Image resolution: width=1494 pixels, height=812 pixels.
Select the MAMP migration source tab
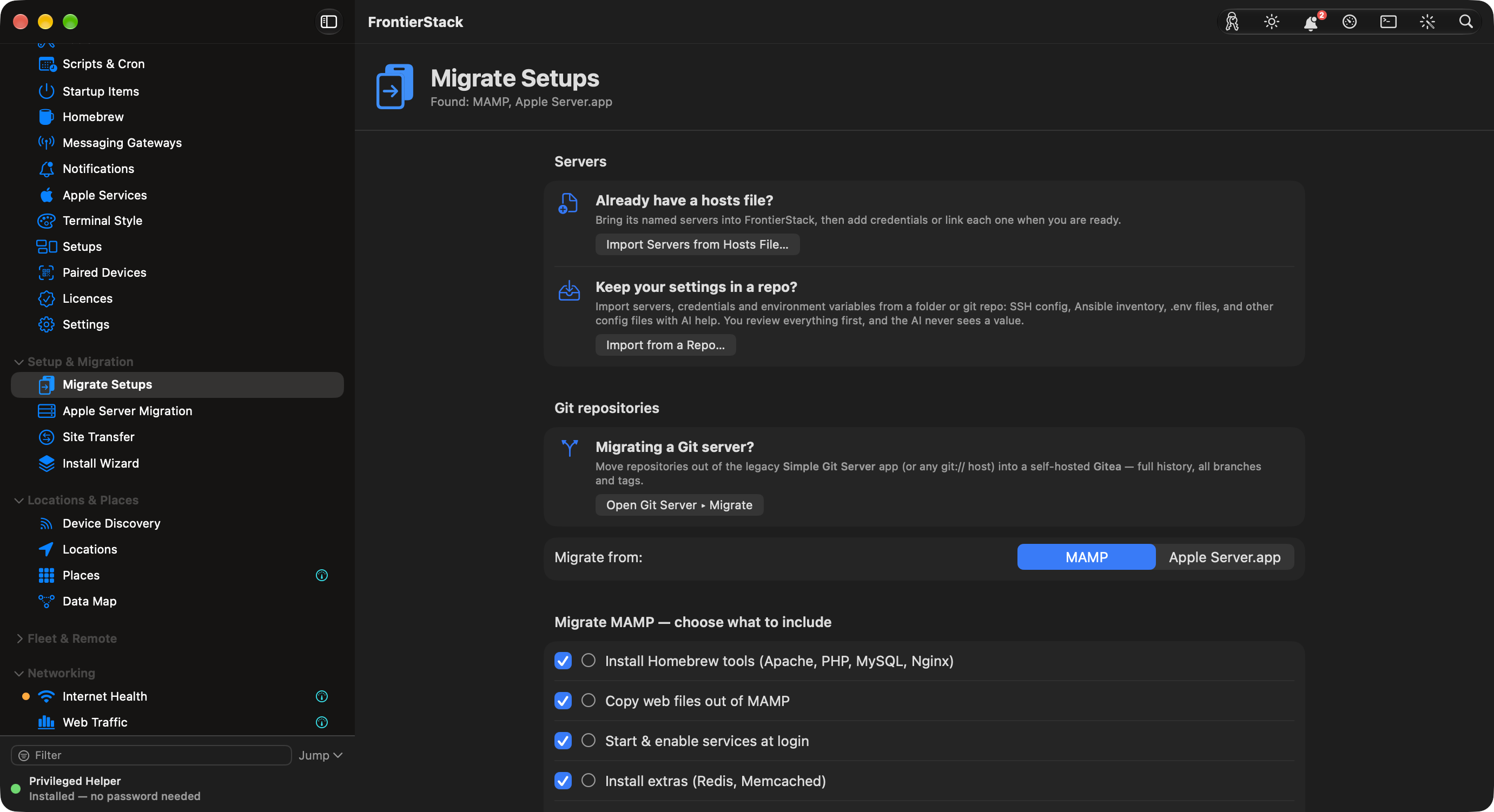click(1086, 557)
